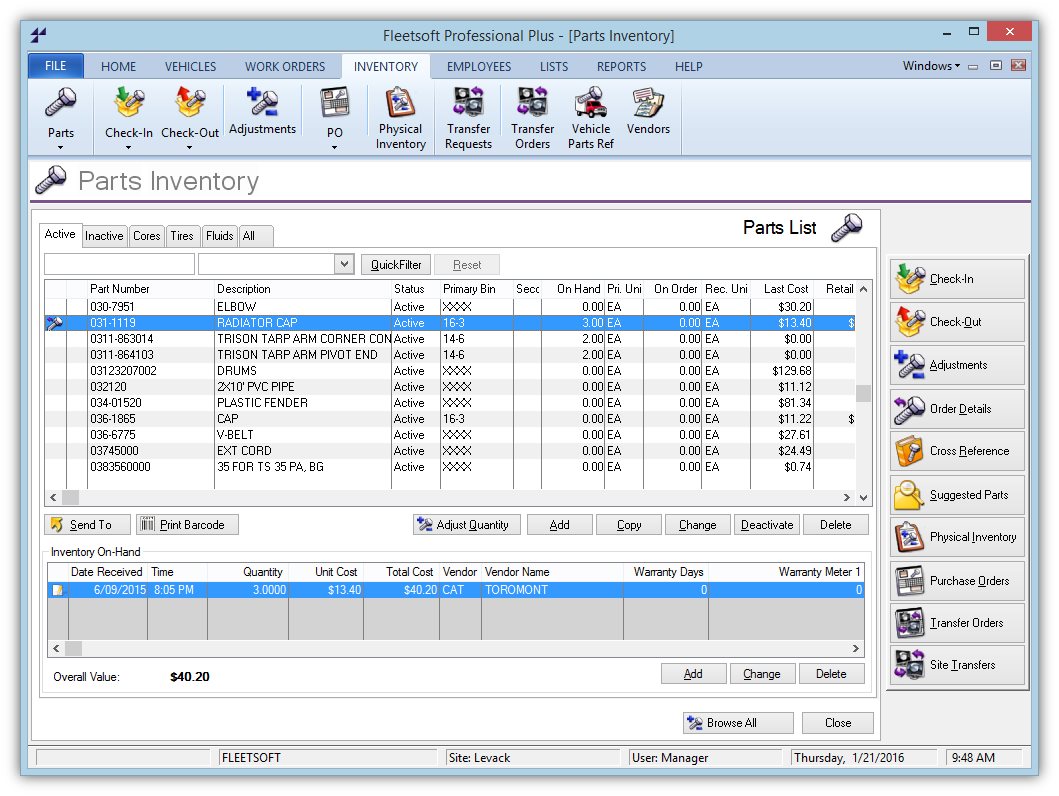Click the Reset filter button
The height and width of the screenshot is (796, 1059).
(467, 265)
